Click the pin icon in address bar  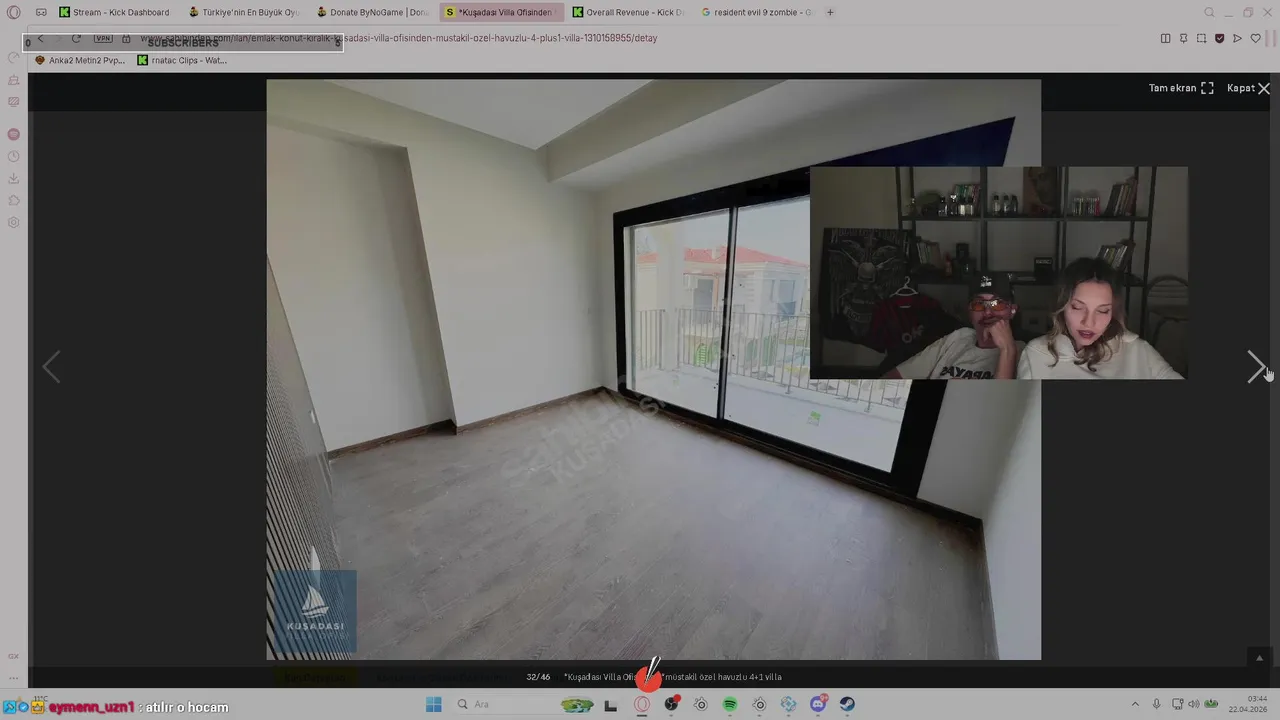coord(1183,38)
